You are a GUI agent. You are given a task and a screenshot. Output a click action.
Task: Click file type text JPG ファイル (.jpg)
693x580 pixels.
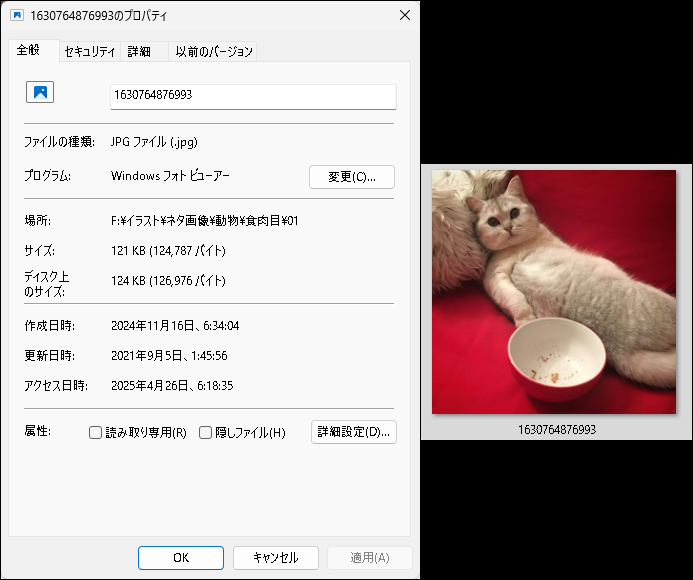coord(154,142)
